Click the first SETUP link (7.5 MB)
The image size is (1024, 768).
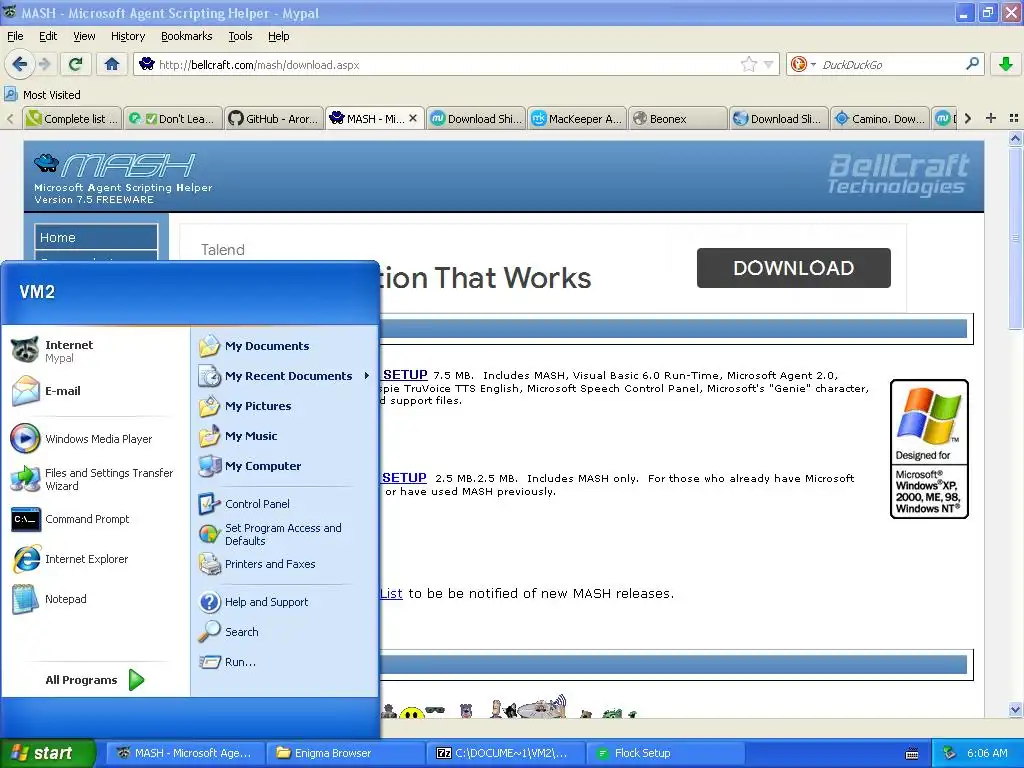[x=404, y=375]
